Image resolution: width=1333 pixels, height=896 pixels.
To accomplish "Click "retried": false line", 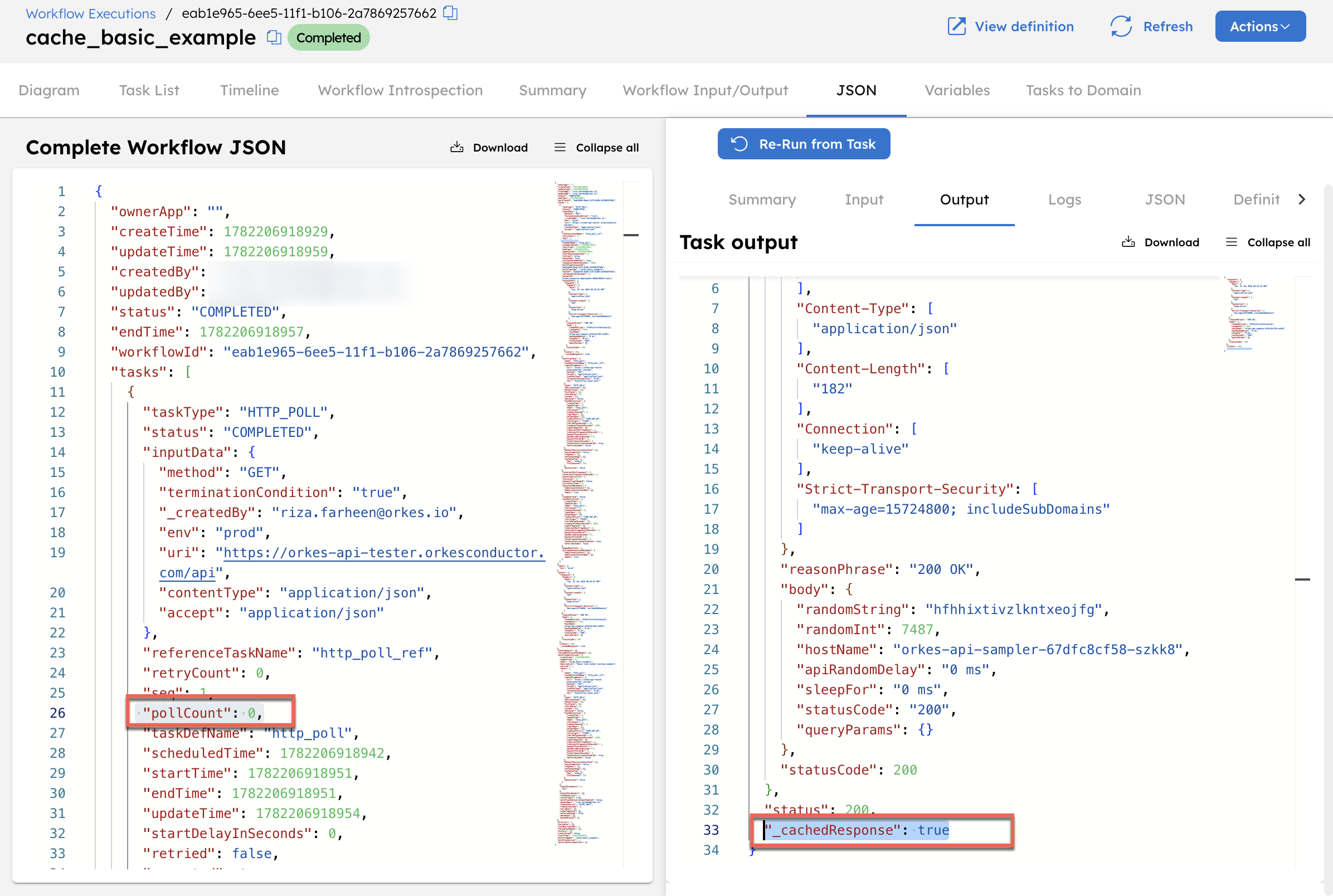I will click(x=211, y=853).
